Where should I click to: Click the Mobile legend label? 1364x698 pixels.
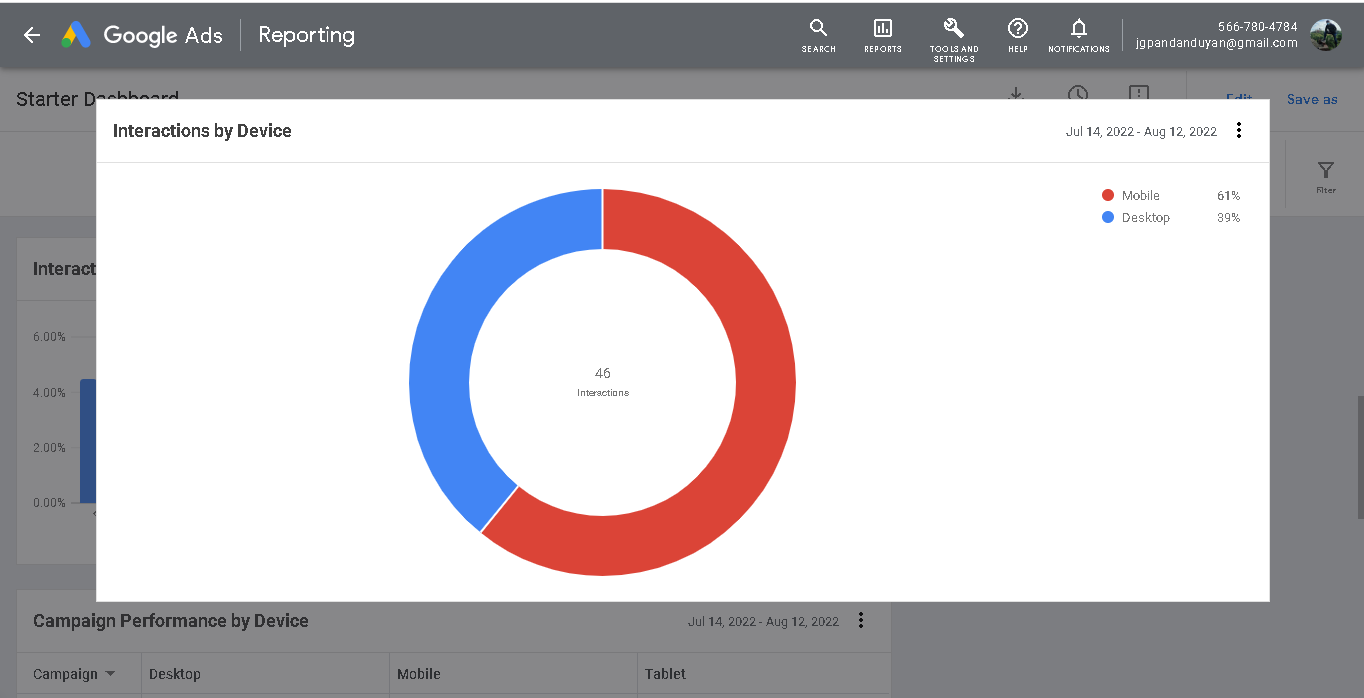coord(1141,195)
